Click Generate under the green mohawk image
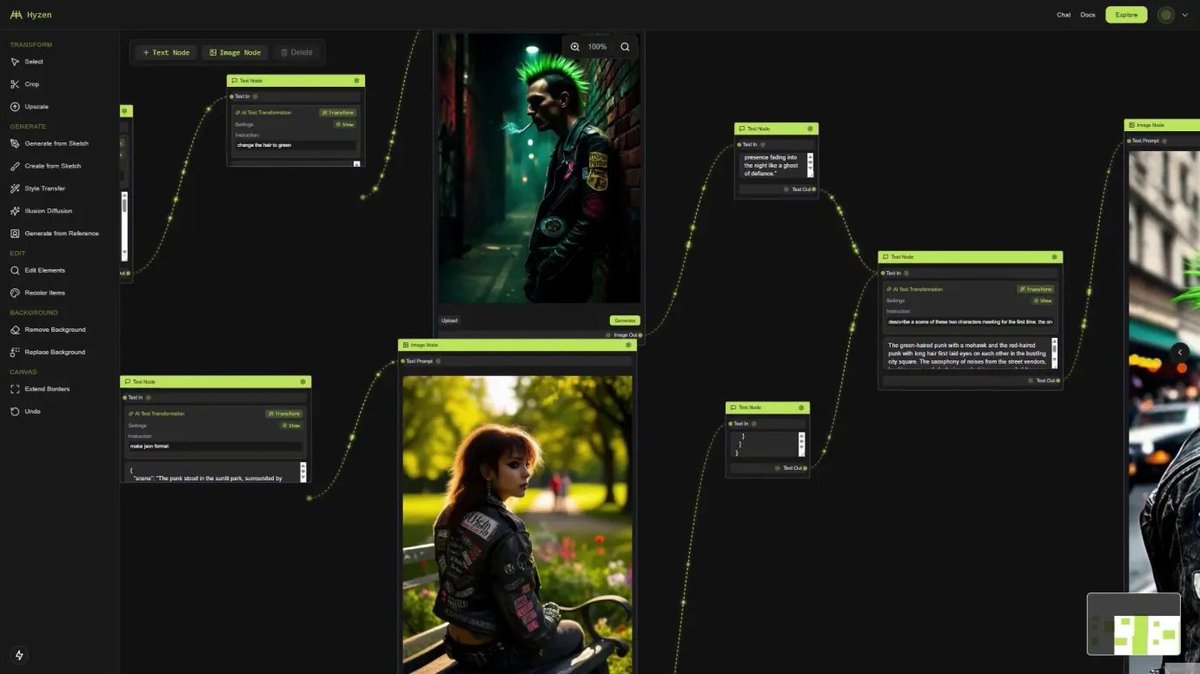 coord(625,320)
